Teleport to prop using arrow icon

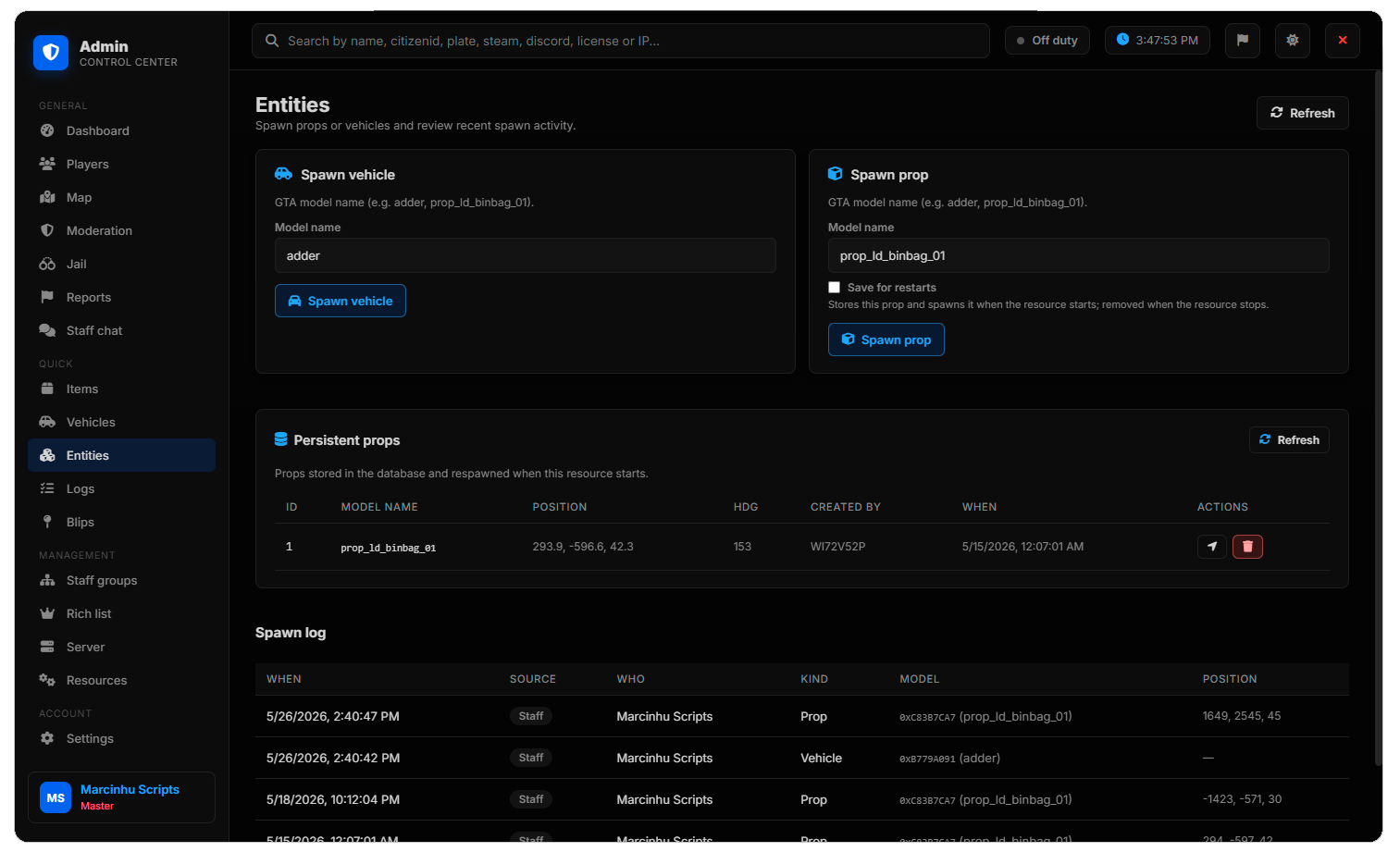coord(1212,547)
